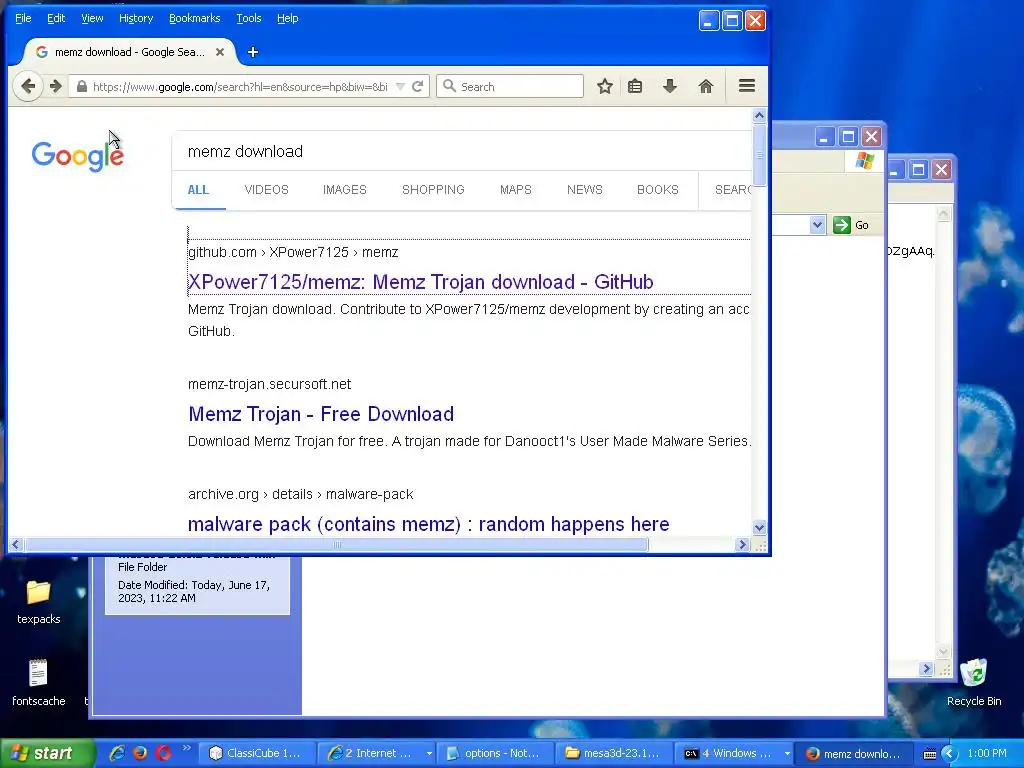Click memz download Firefox taskbar button
1024x768 pixels.
pyautogui.click(x=854, y=754)
